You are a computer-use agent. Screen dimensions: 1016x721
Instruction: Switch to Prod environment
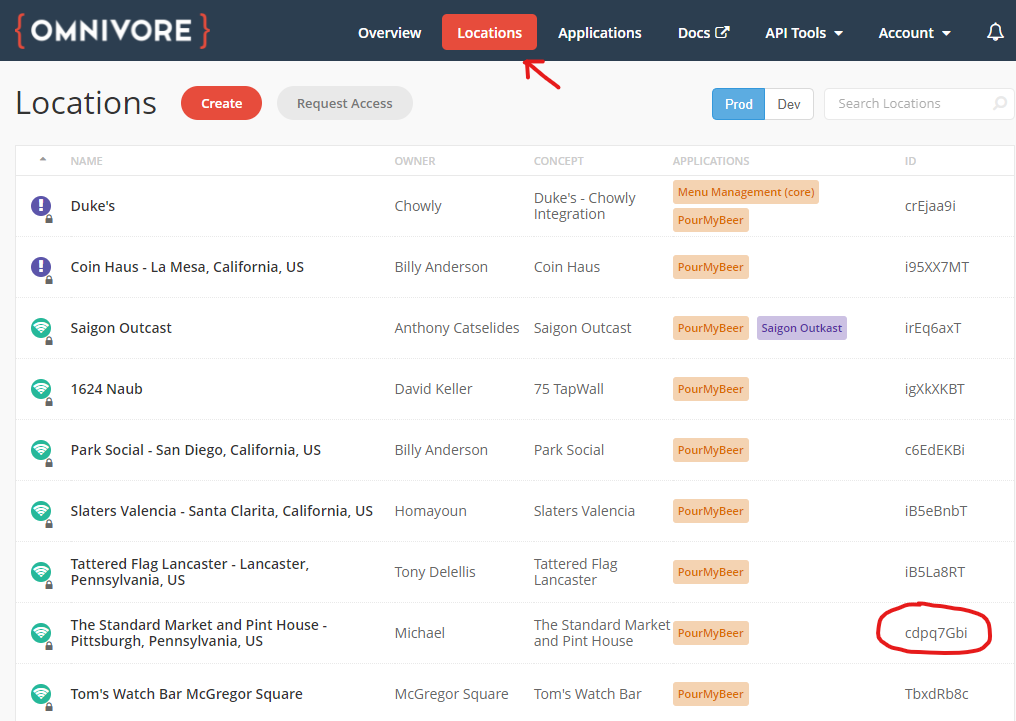(739, 104)
